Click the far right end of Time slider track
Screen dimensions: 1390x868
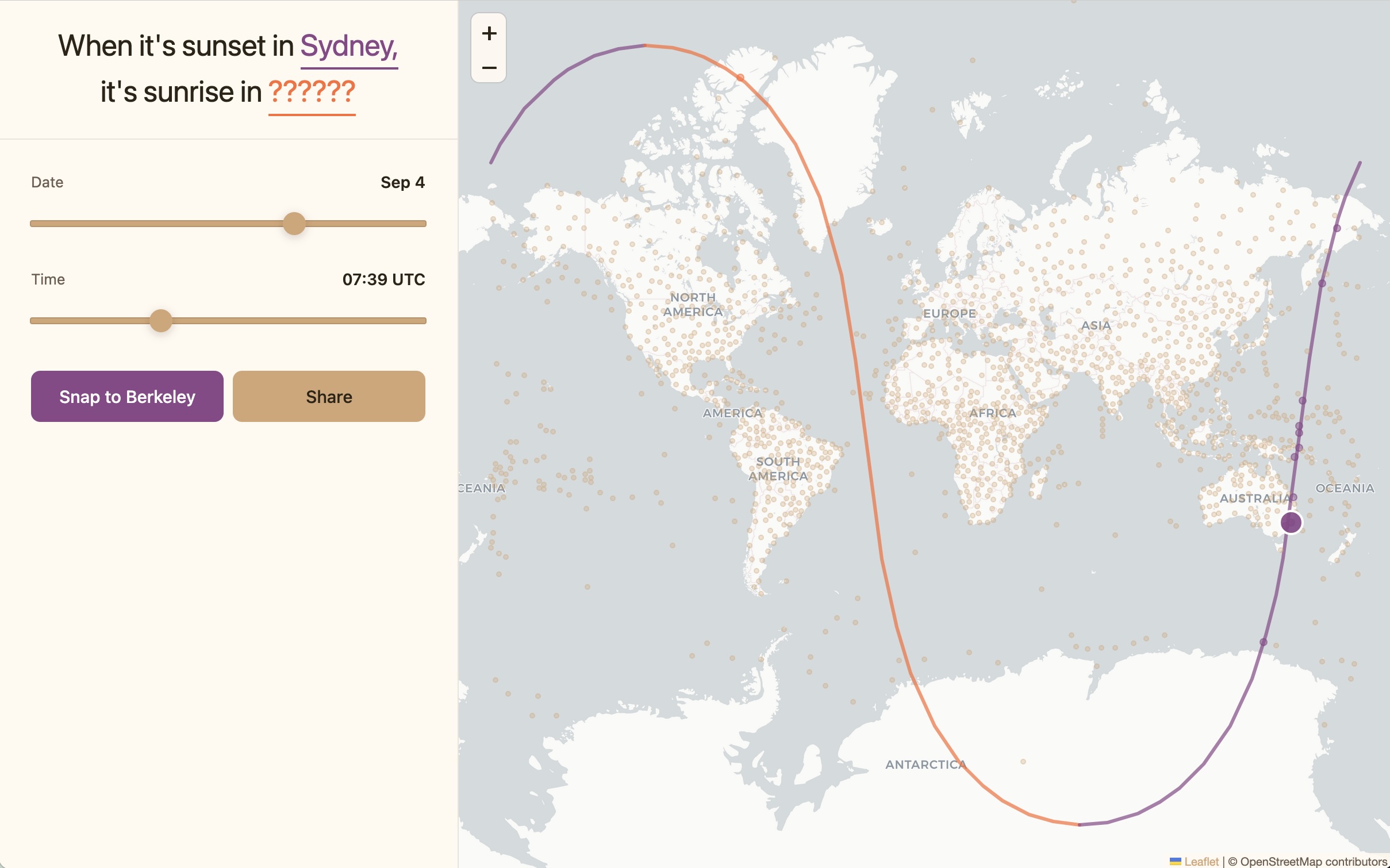[x=423, y=321]
